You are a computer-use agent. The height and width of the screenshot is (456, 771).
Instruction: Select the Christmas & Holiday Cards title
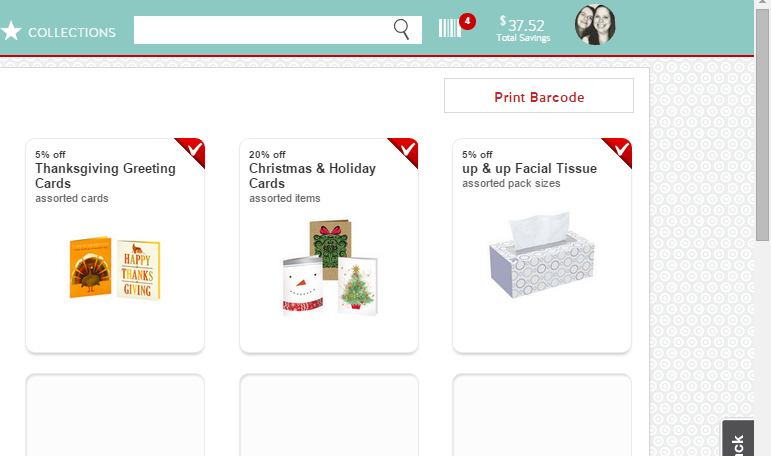pos(312,176)
